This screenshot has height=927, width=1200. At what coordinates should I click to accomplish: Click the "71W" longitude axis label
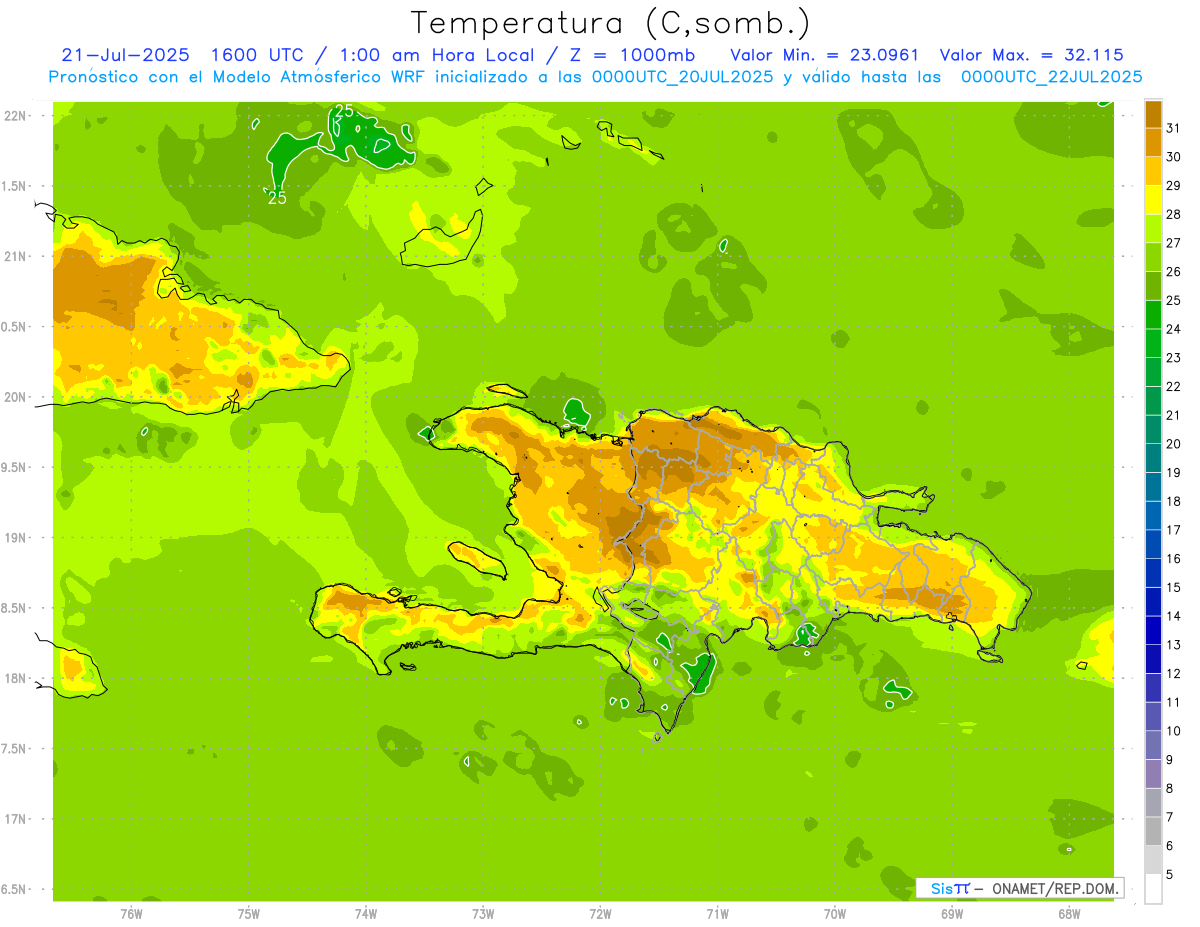click(x=717, y=913)
